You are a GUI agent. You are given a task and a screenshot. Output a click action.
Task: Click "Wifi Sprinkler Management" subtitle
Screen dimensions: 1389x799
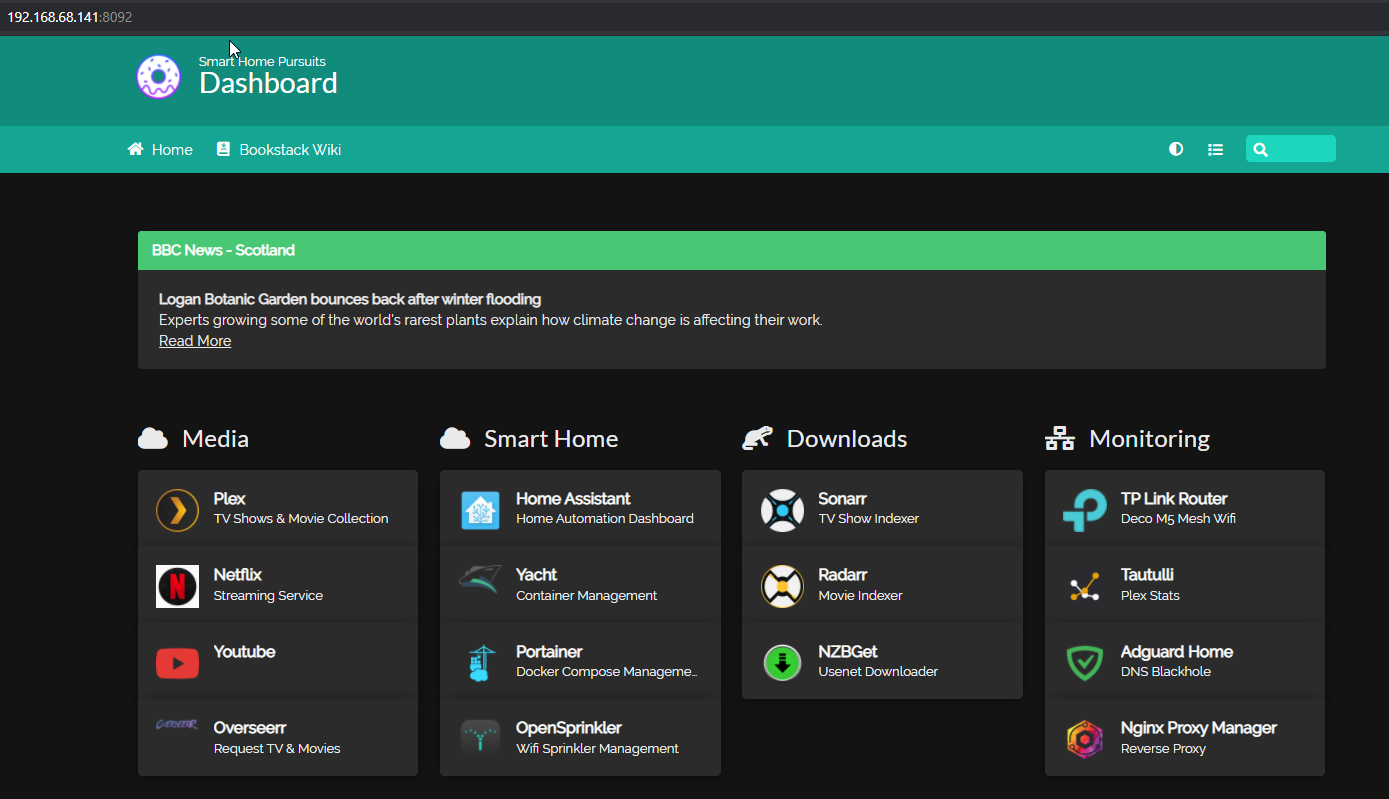597,748
